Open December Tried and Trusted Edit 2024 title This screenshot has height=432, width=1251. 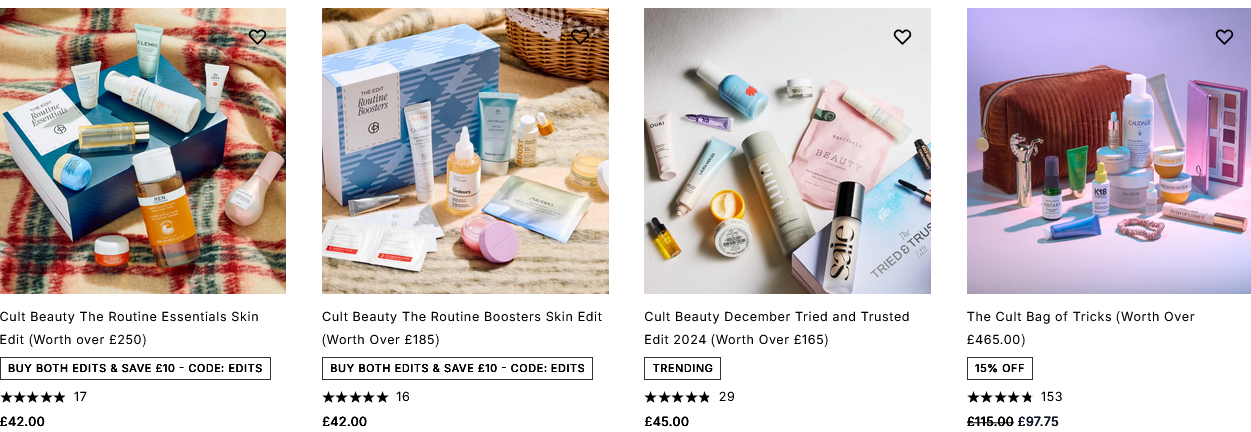777,328
